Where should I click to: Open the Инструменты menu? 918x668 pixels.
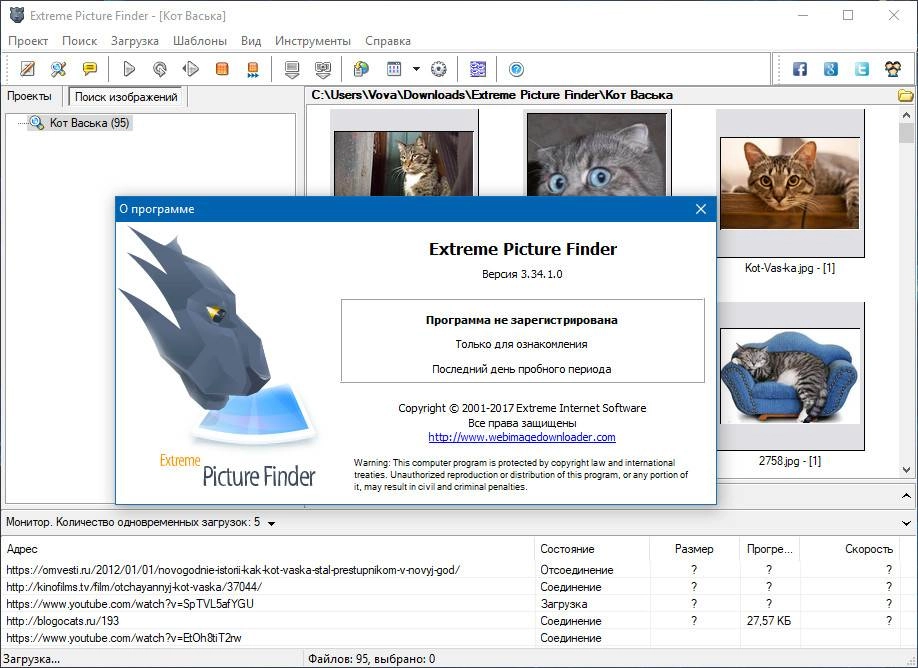(x=313, y=41)
